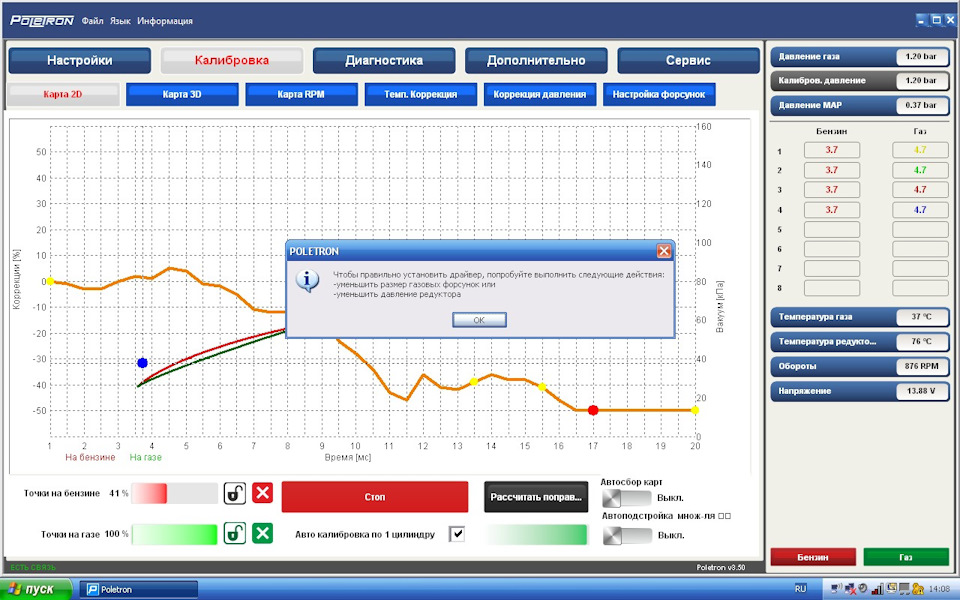The width and height of the screenshot is (960, 600).
Task: Click the ЕСТЬ СВЯЗЬ status text
Action: tap(33, 568)
